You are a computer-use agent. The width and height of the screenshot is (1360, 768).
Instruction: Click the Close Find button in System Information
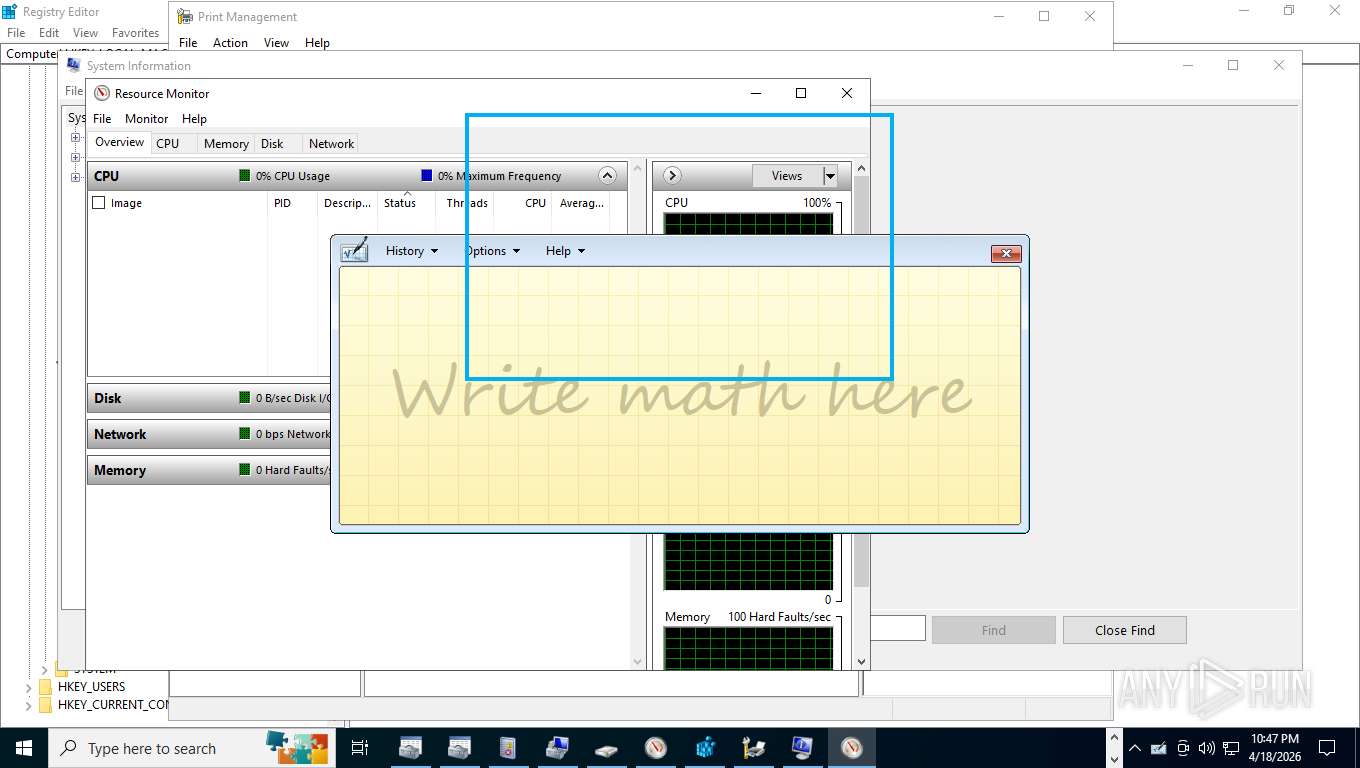1125,630
